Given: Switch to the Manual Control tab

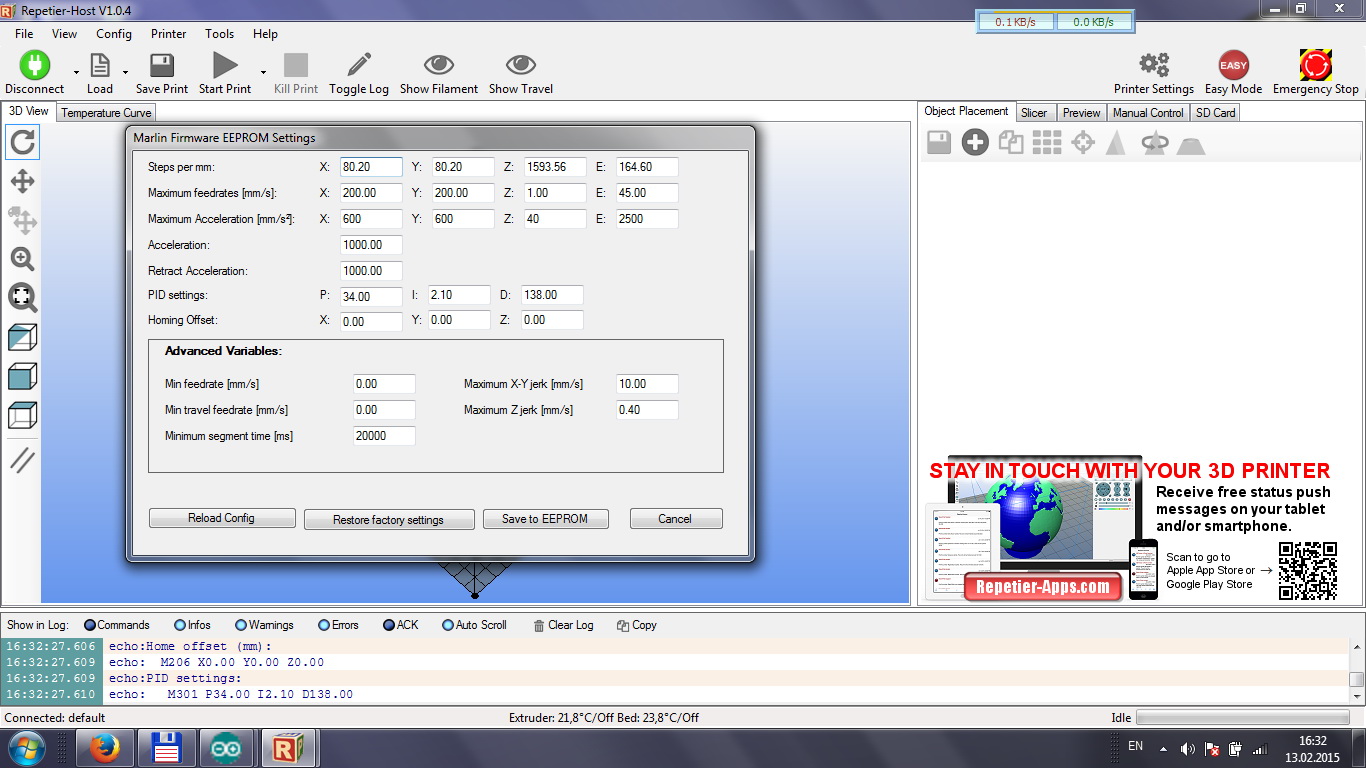Looking at the screenshot, I should pos(1148,113).
